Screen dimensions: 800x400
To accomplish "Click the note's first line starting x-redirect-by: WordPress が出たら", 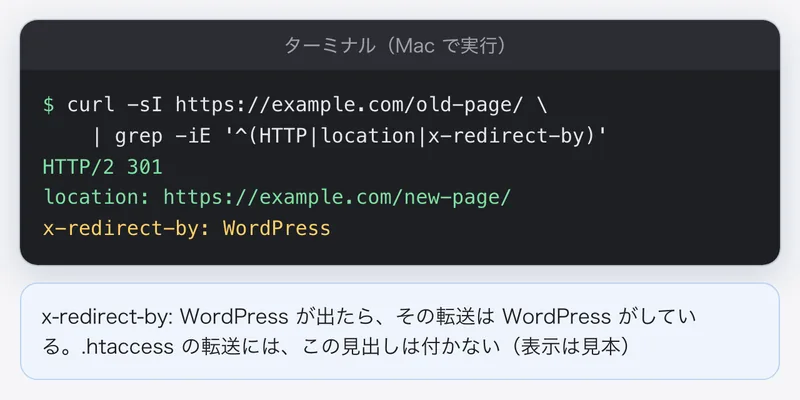I will [x=369, y=317].
